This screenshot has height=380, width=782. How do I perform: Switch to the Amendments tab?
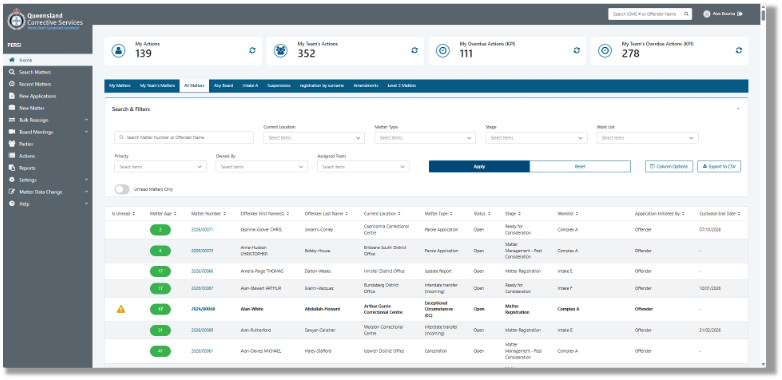(x=366, y=86)
